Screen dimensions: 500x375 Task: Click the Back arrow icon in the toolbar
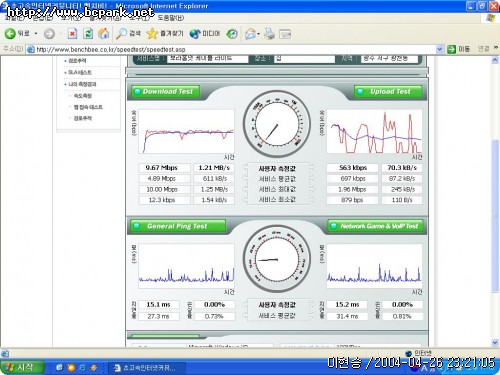tap(10, 33)
